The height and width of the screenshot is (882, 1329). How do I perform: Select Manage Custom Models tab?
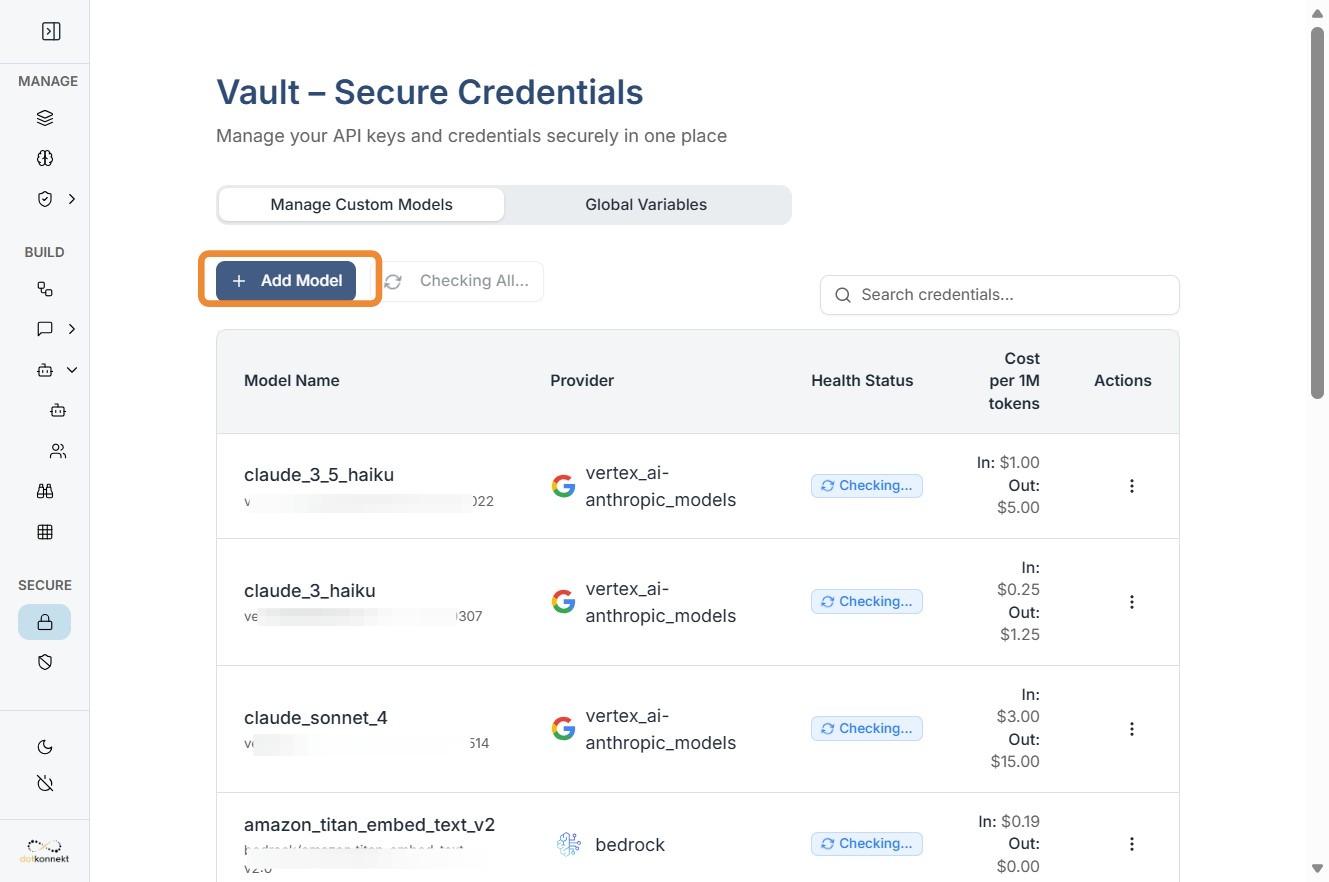click(361, 205)
